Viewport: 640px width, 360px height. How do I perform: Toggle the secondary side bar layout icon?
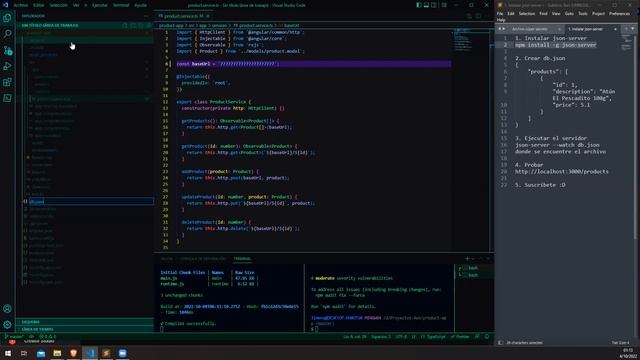pyautogui.click(x=433, y=5)
